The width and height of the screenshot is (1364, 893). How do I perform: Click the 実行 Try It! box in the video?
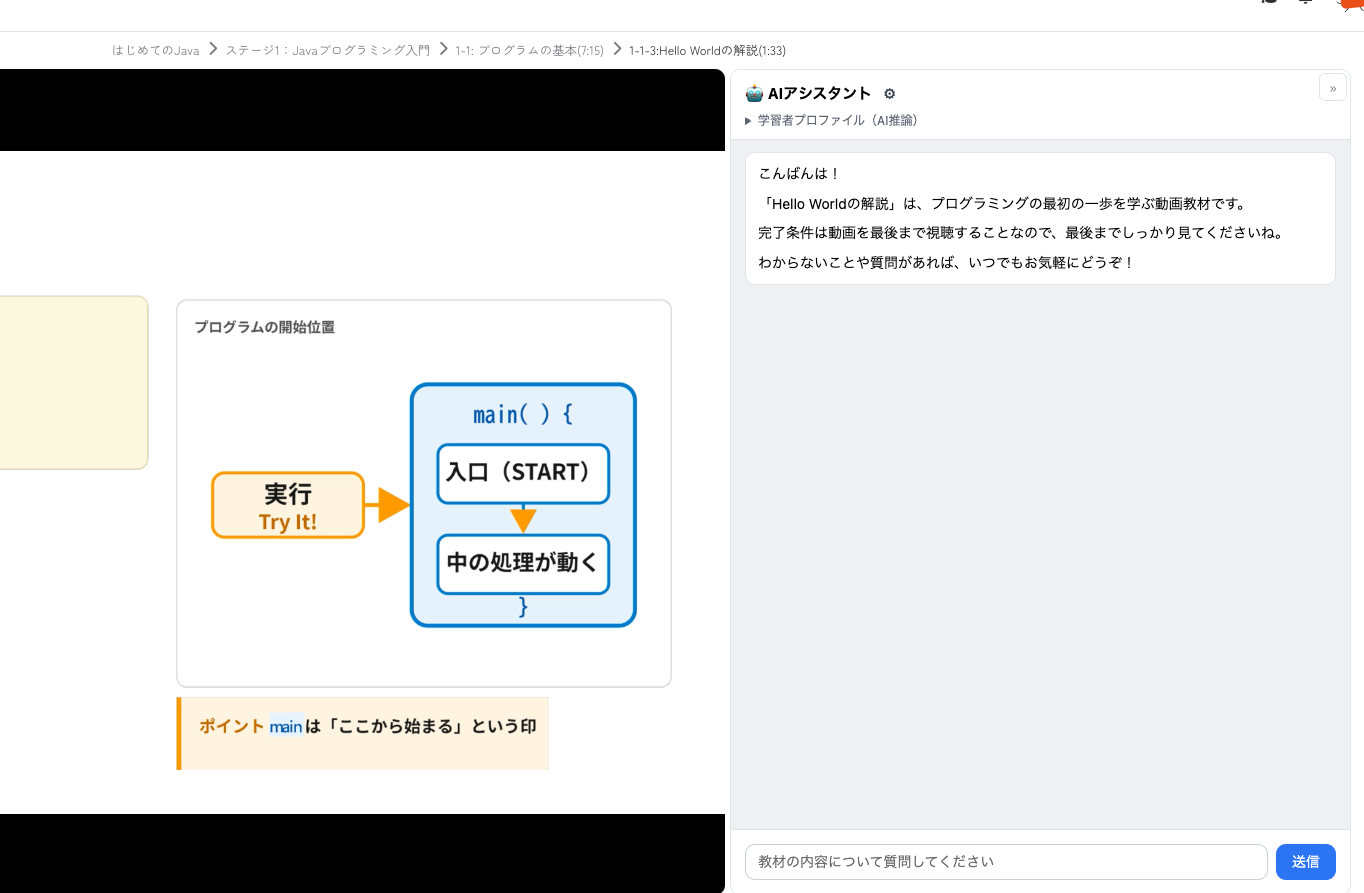[288, 505]
